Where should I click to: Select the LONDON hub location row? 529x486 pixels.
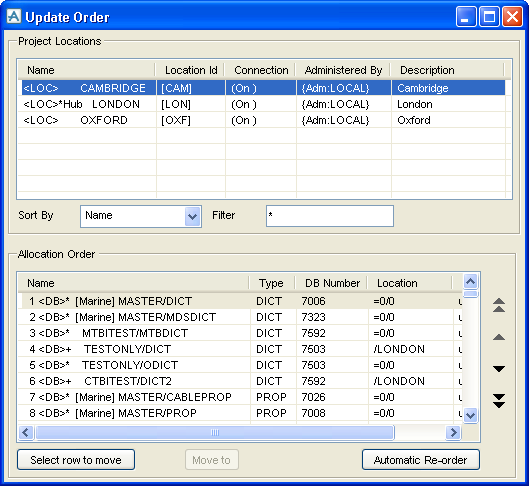(263, 104)
